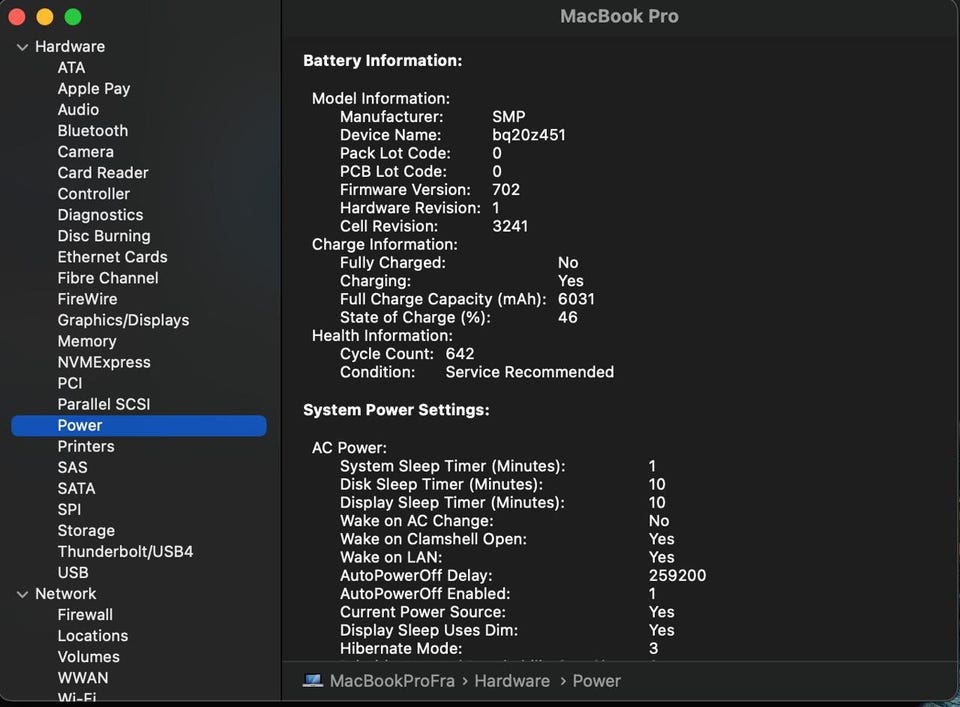This screenshot has height=707, width=960.
Task: Click Power in the bottom path bar
Action: tap(597, 681)
